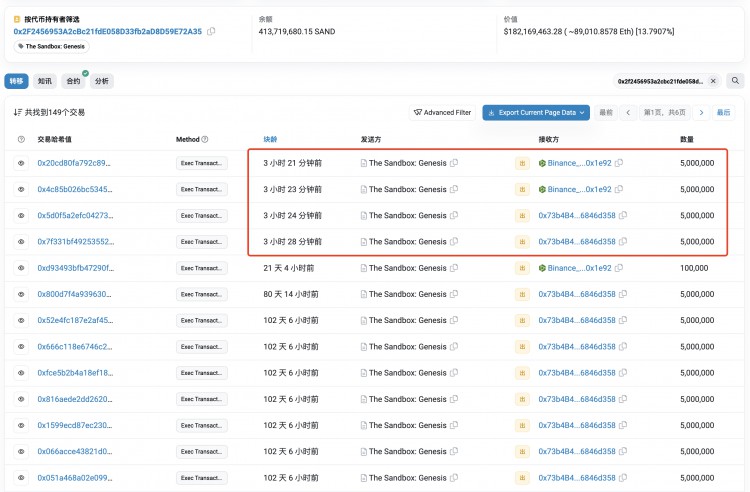Image resolution: width=750 pixels, height=492 pixels.
Task: Clear the 0x2f2456953a2cbc21fde058d address filter
Action: pos(713,81)
